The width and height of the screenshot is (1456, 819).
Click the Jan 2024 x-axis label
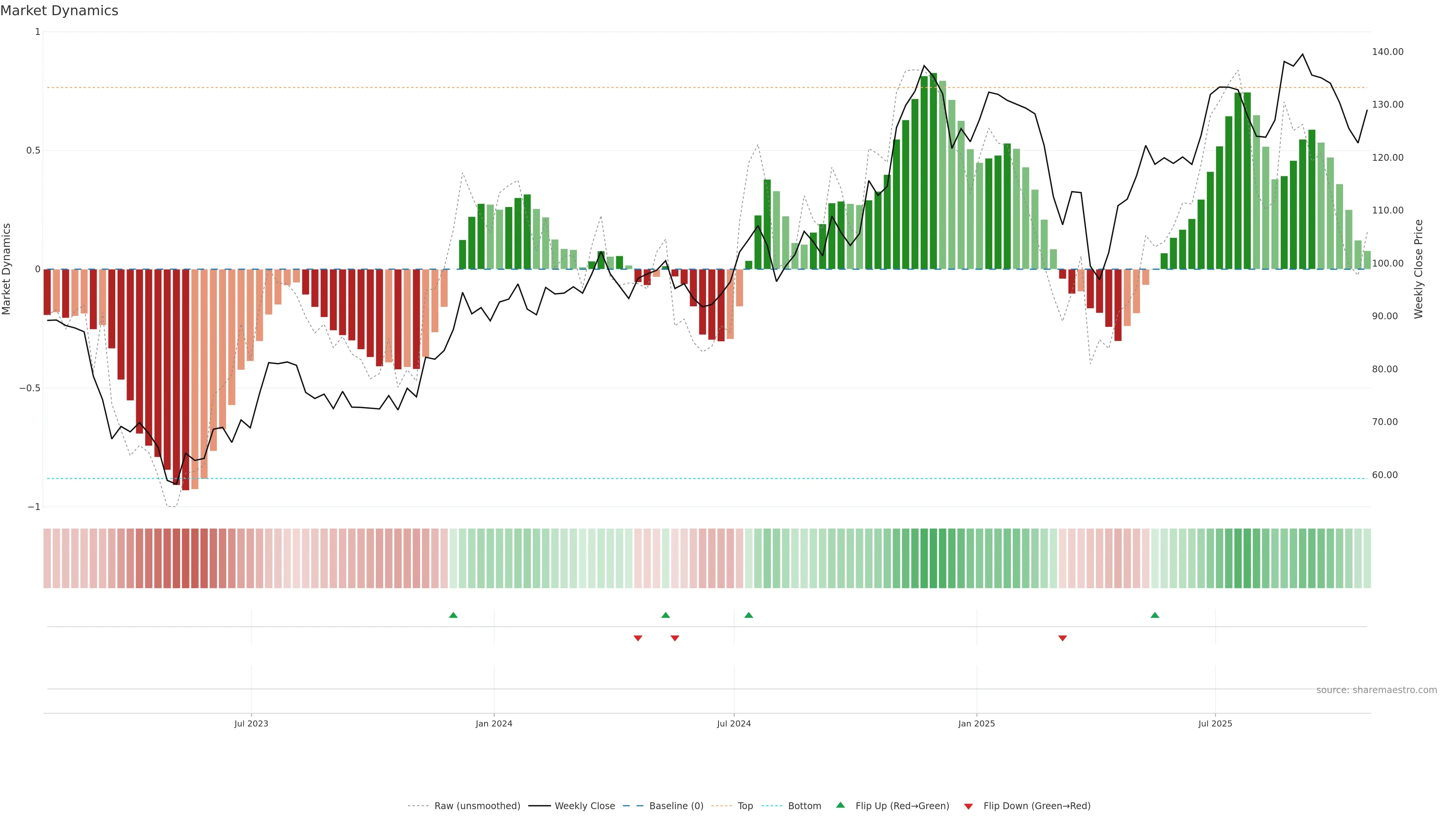493,723
